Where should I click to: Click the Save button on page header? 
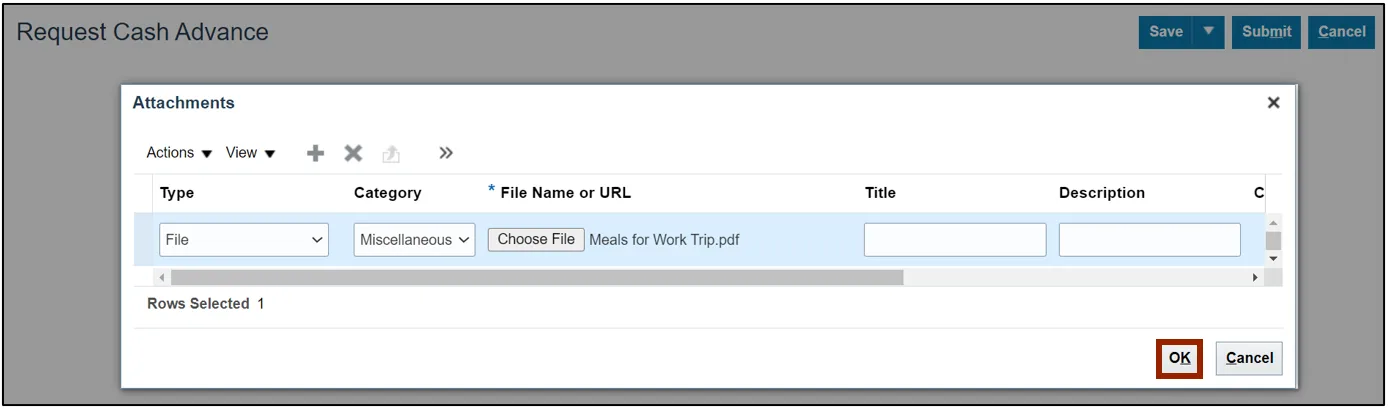(x=1165, y=32)
